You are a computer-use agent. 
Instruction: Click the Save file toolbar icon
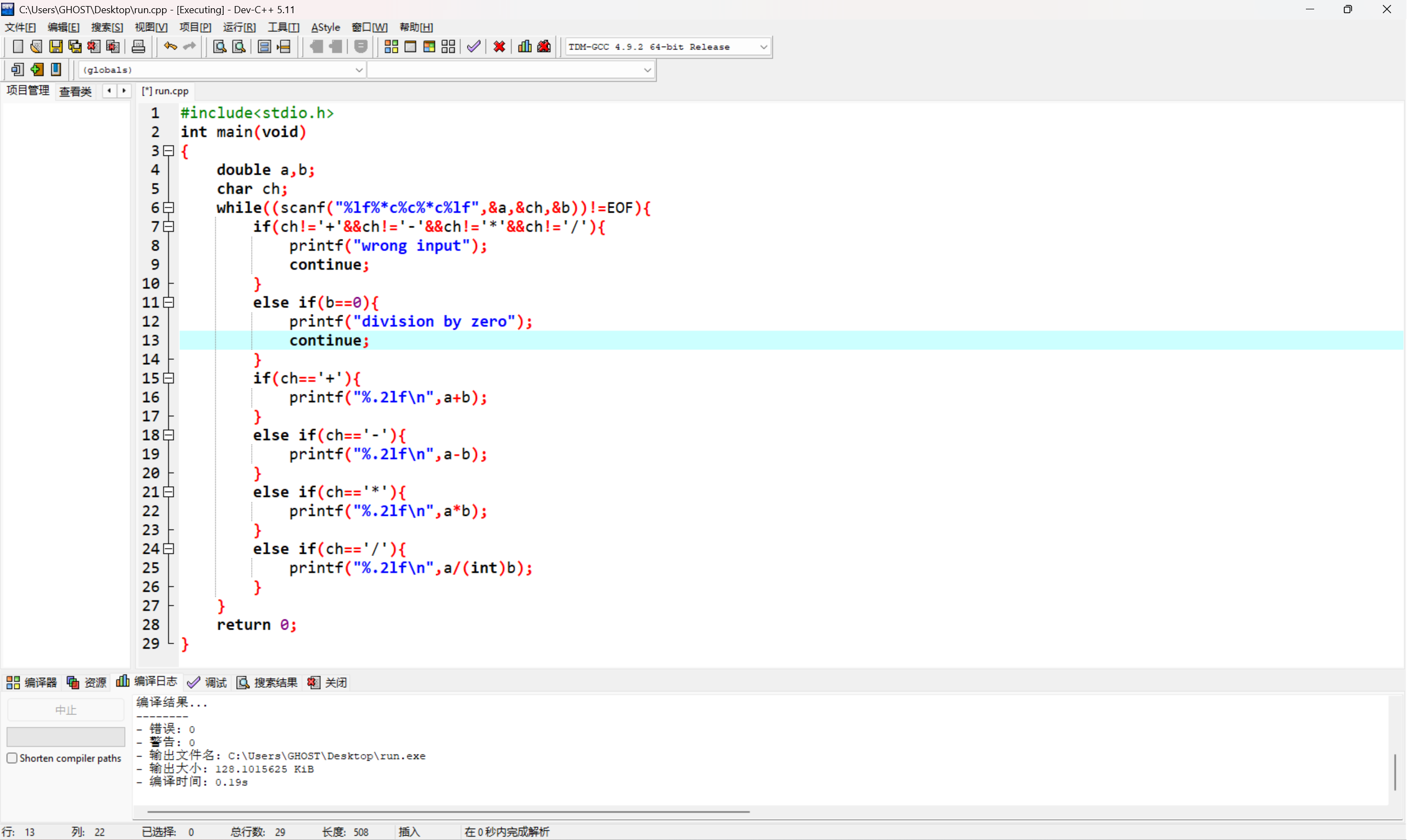click(55, 47)
